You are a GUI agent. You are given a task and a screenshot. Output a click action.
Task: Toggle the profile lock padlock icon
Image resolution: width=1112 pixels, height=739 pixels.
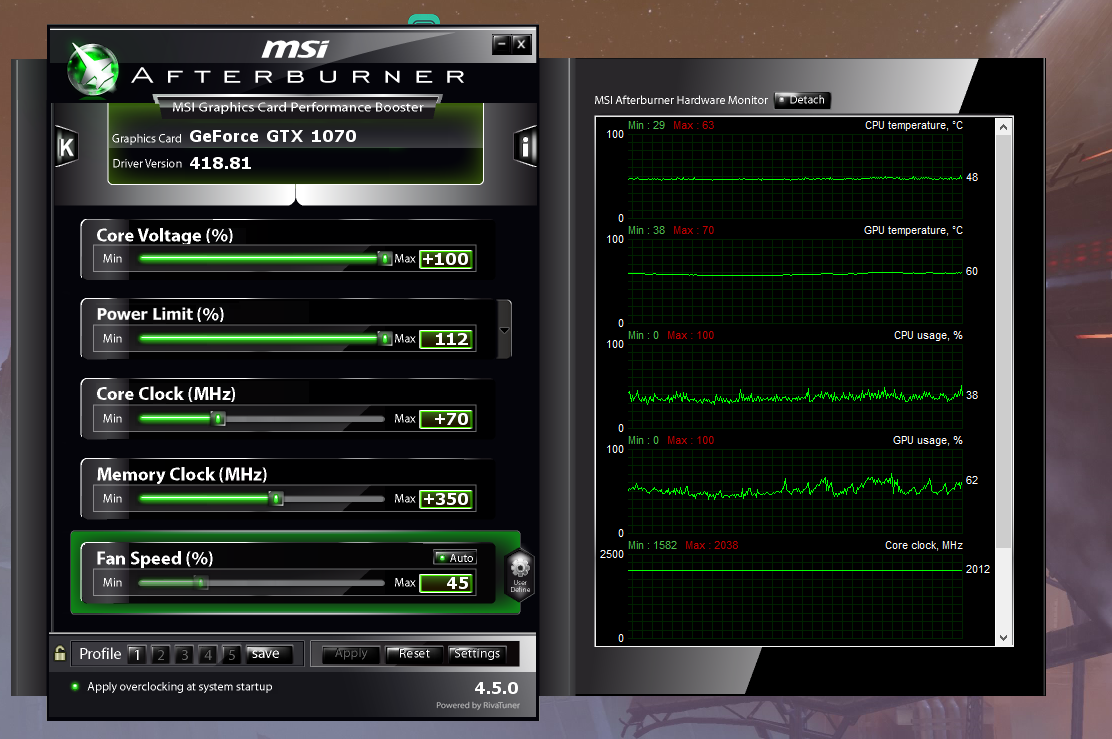[x=60, y=653]
